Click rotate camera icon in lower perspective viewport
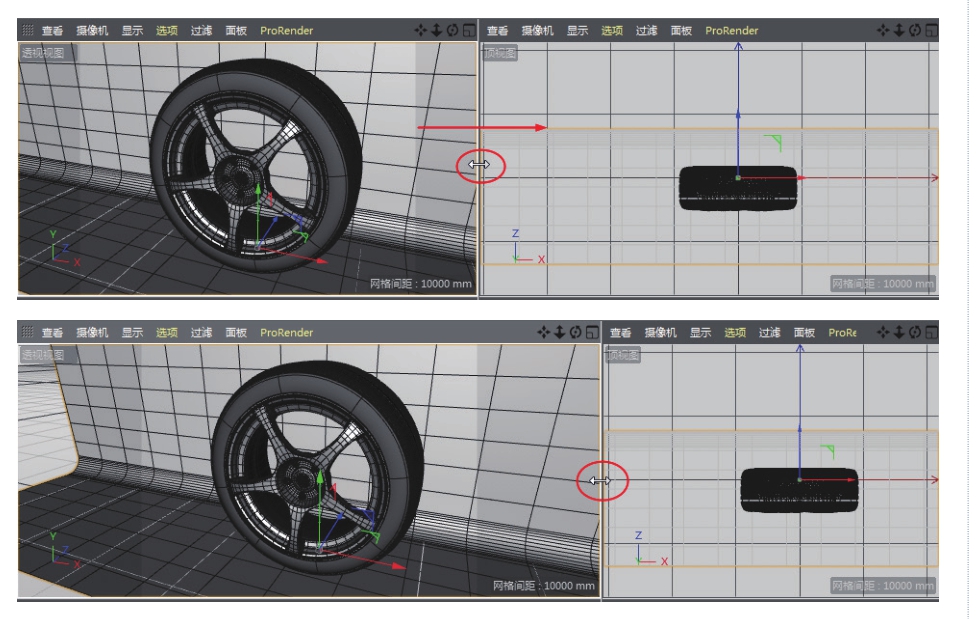Image resolution: width=976 pixels, height=619 pixels. pos(576,333)
